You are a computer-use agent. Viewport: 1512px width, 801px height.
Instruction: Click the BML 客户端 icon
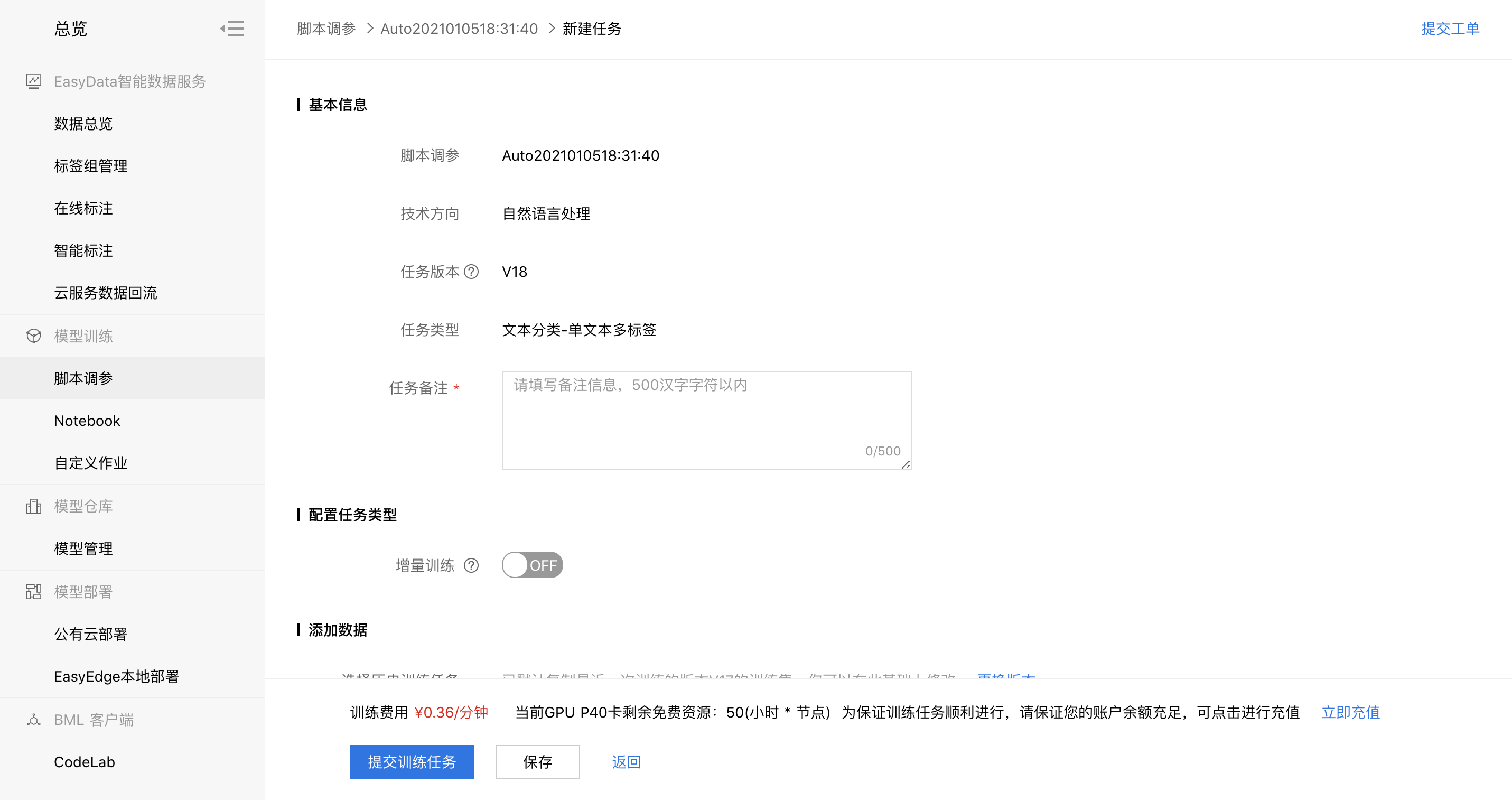point(34,720)
